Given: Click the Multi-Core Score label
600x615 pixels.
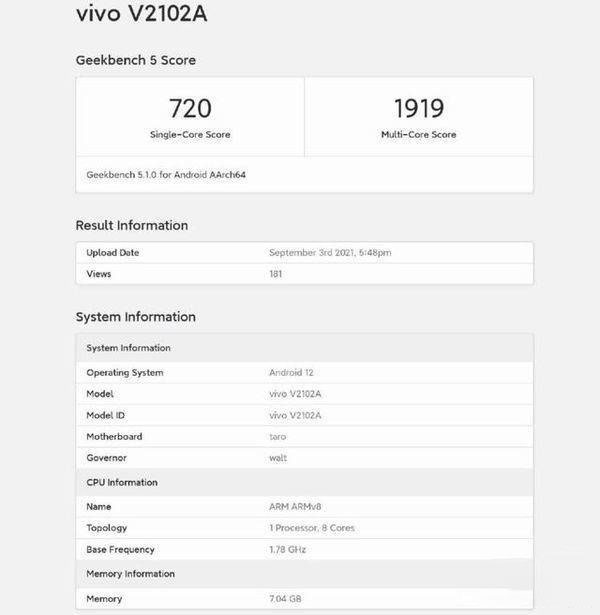Looking at the screenshot, I should coord(418,135).
